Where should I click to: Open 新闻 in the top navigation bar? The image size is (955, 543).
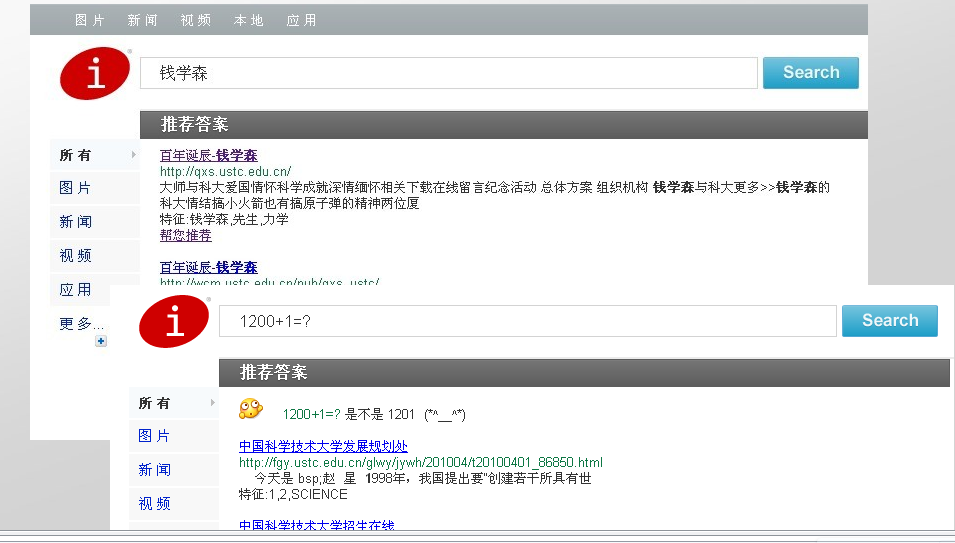coord(143,20)
